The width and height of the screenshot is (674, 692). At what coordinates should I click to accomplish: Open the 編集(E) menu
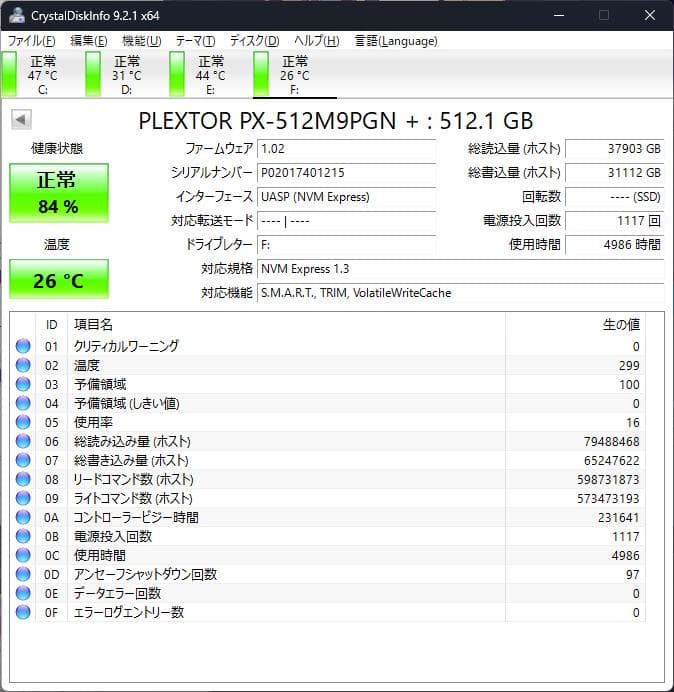[89, 41]
